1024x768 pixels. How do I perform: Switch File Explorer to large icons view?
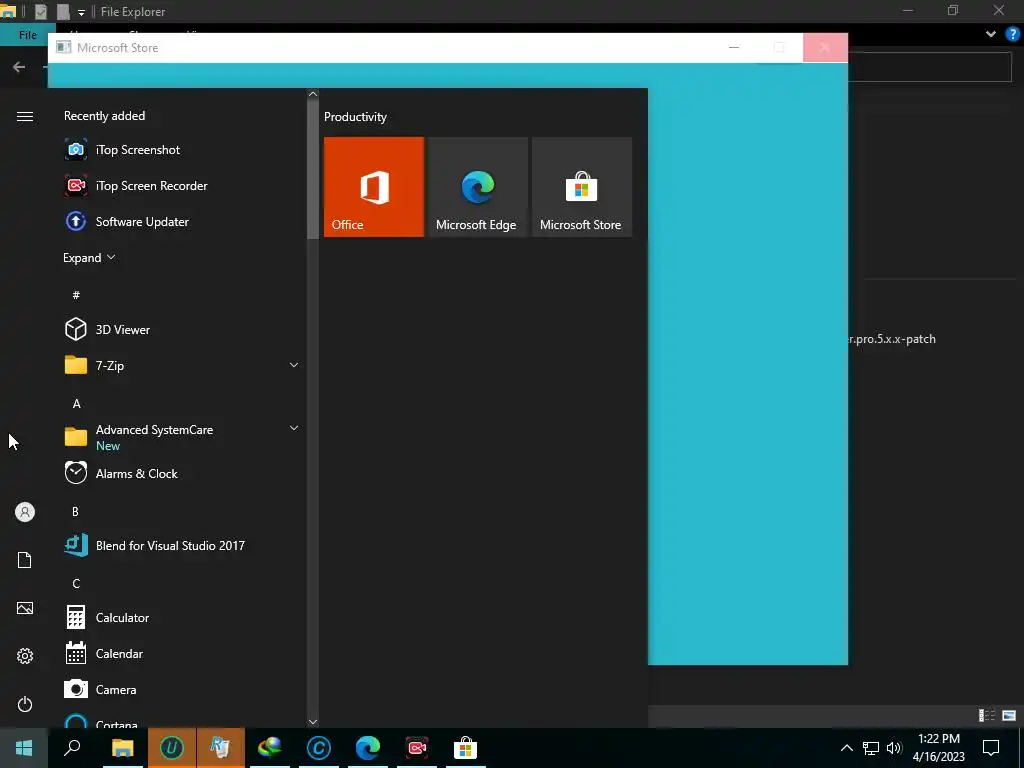1009,716
